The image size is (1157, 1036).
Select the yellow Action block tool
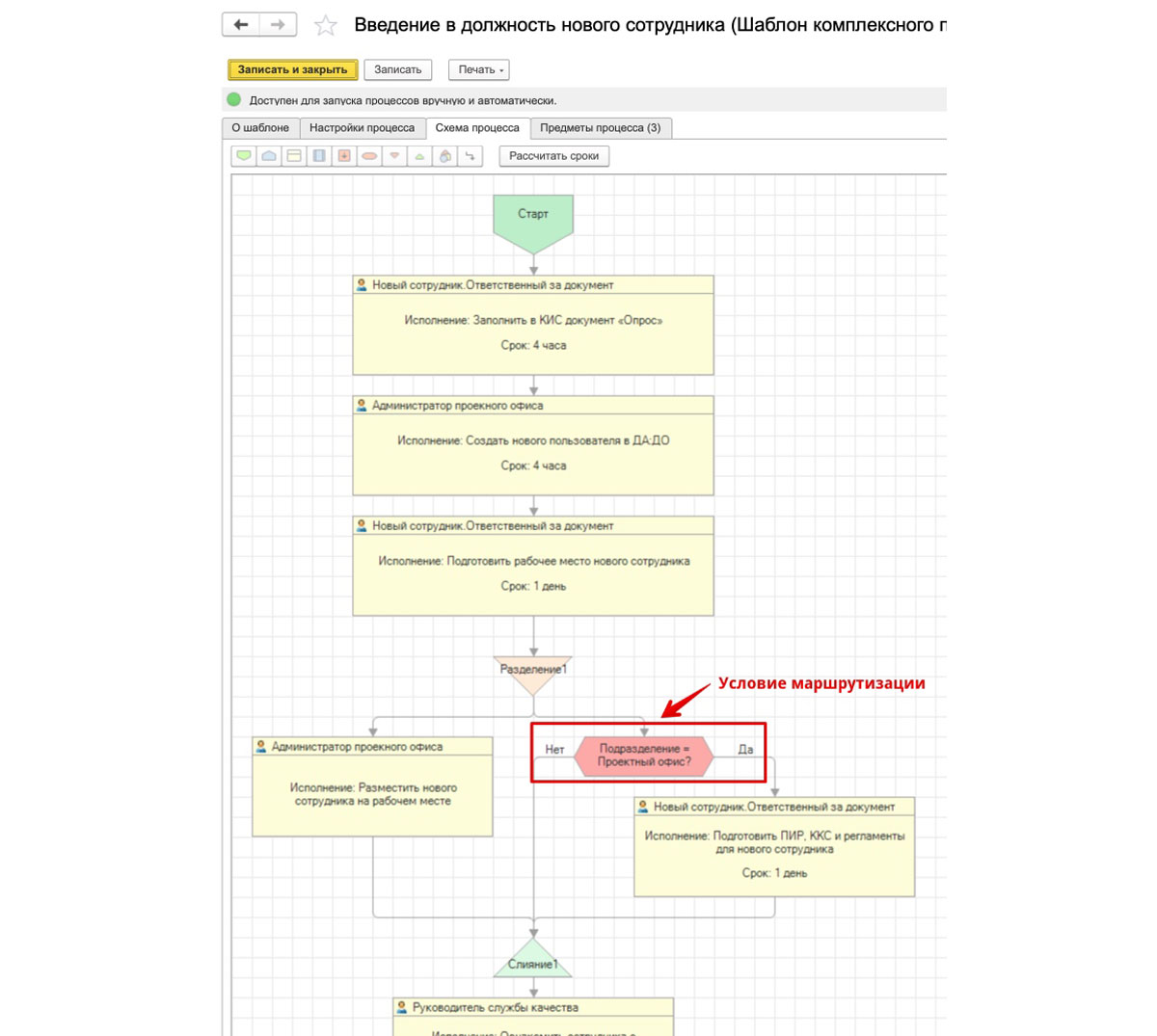(x=294, y=155)
